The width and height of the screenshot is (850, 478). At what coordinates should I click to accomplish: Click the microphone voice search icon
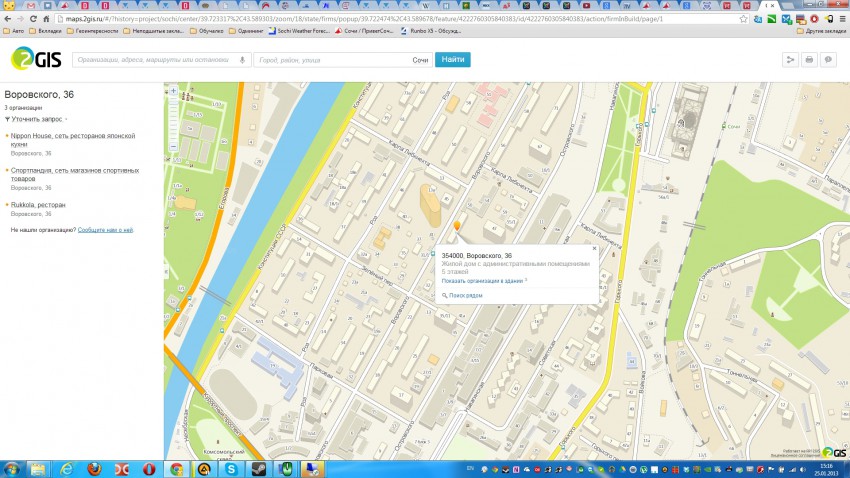click(242, 60)
